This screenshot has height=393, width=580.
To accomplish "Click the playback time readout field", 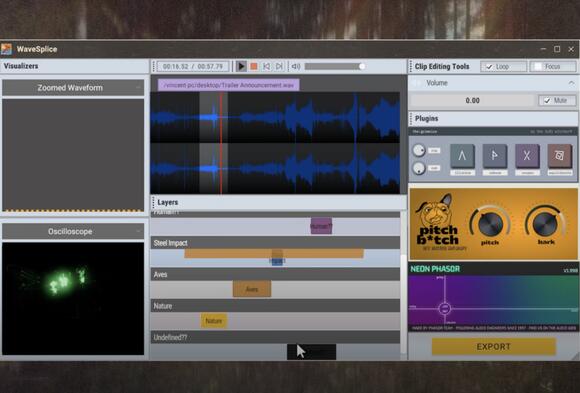I will pyautogui.click(x=193, y=67).
